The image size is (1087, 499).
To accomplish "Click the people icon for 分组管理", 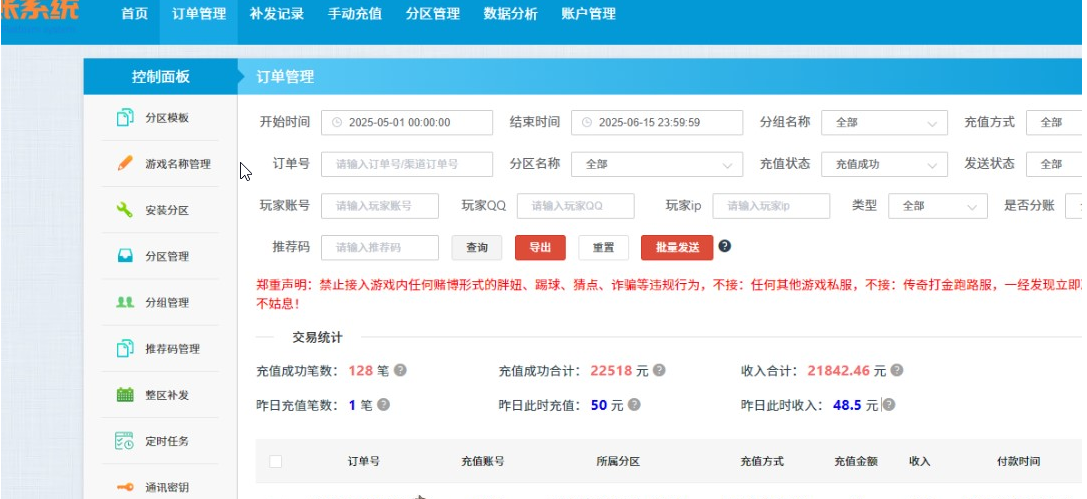I will click(125, 302).
